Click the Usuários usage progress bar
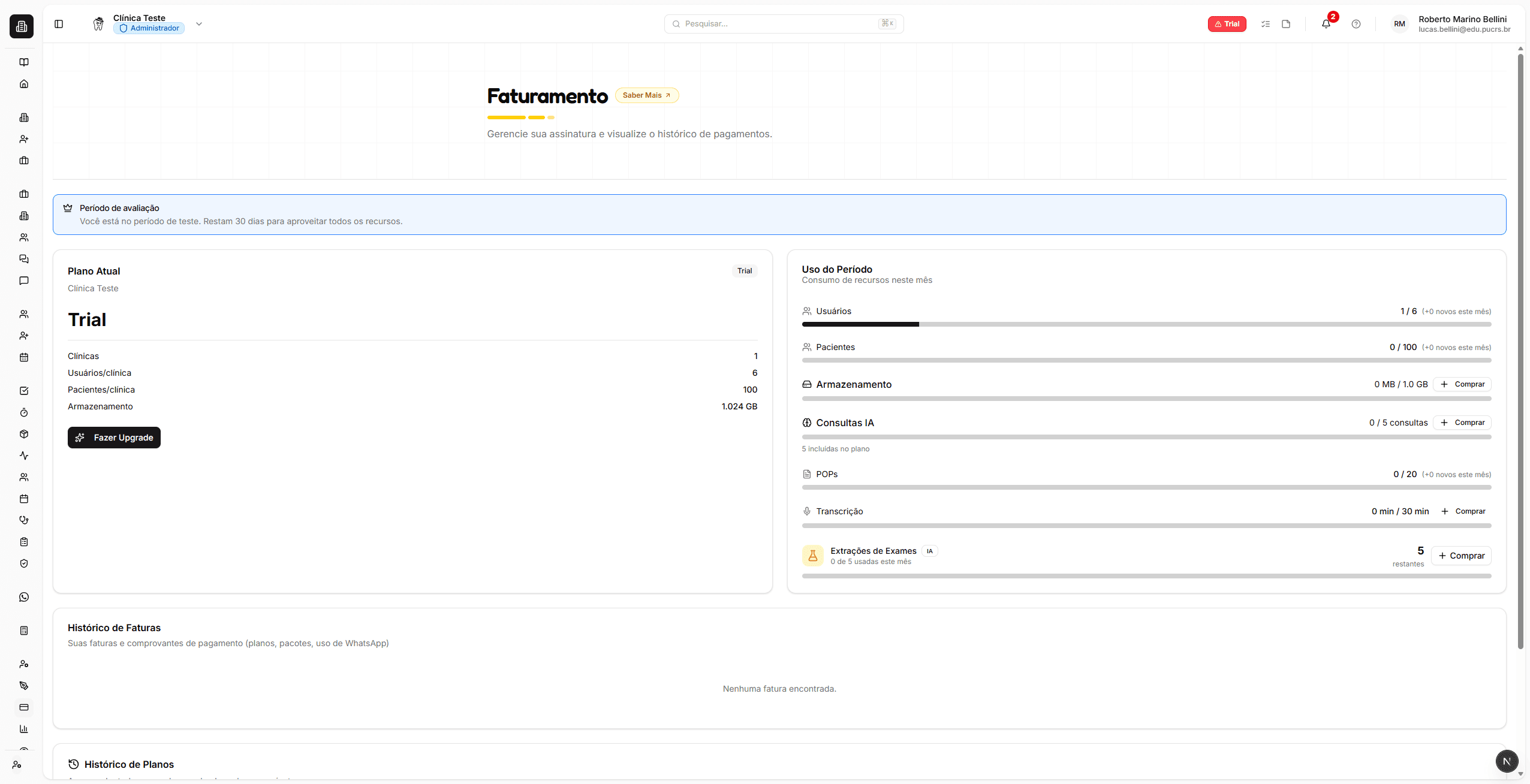Screen dimensions: 1530x784 coord(1146,324)
